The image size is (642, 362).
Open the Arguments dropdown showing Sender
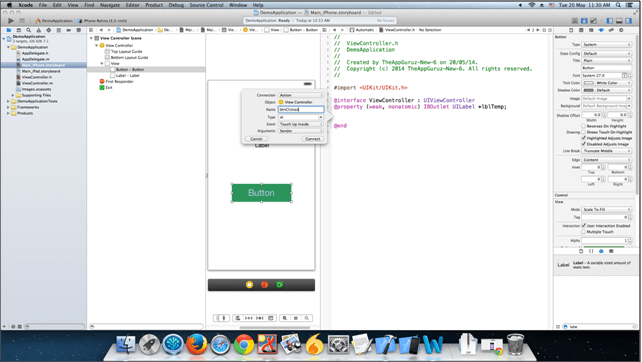301,131
